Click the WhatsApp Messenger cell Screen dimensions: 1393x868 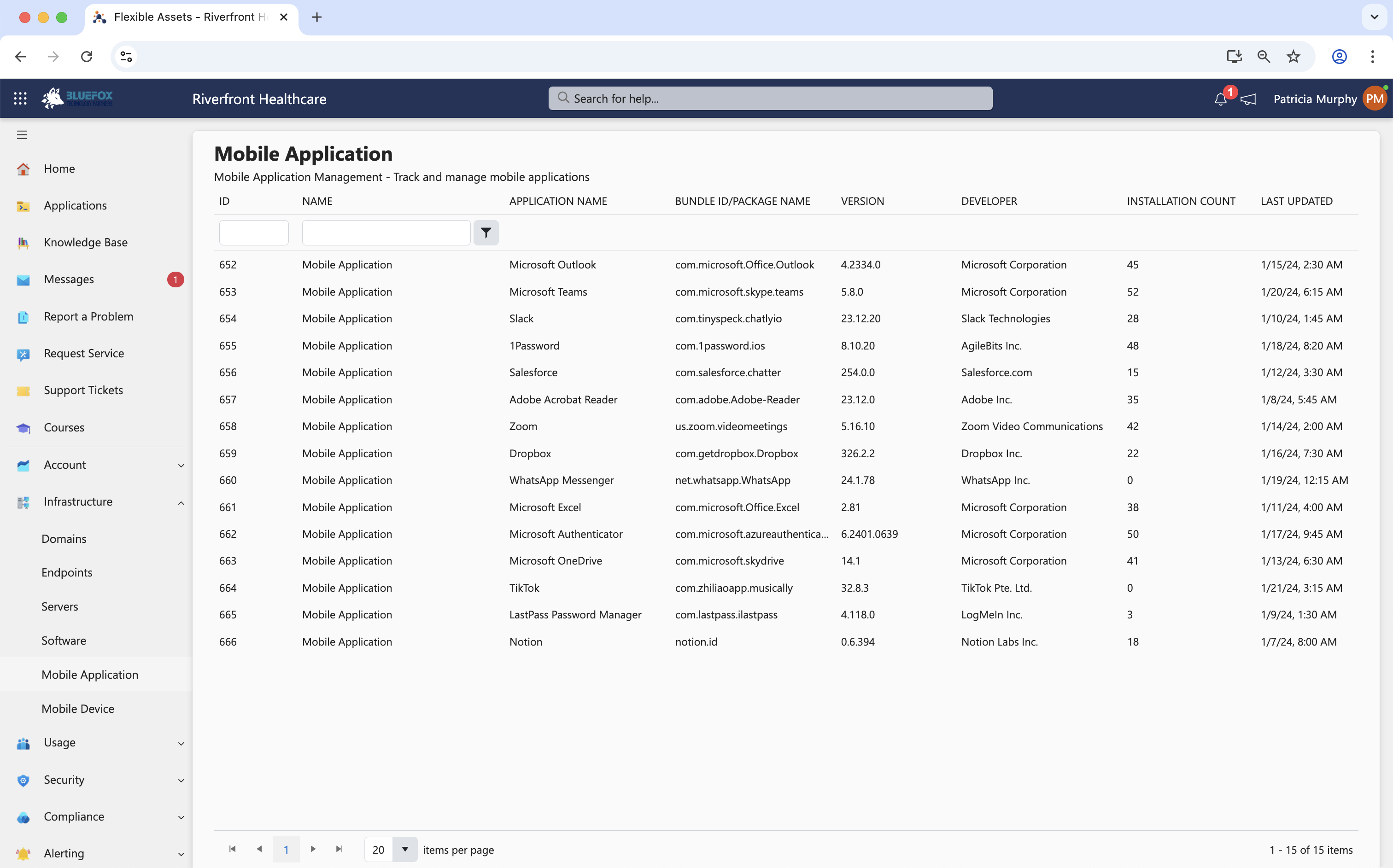[561, 480]
